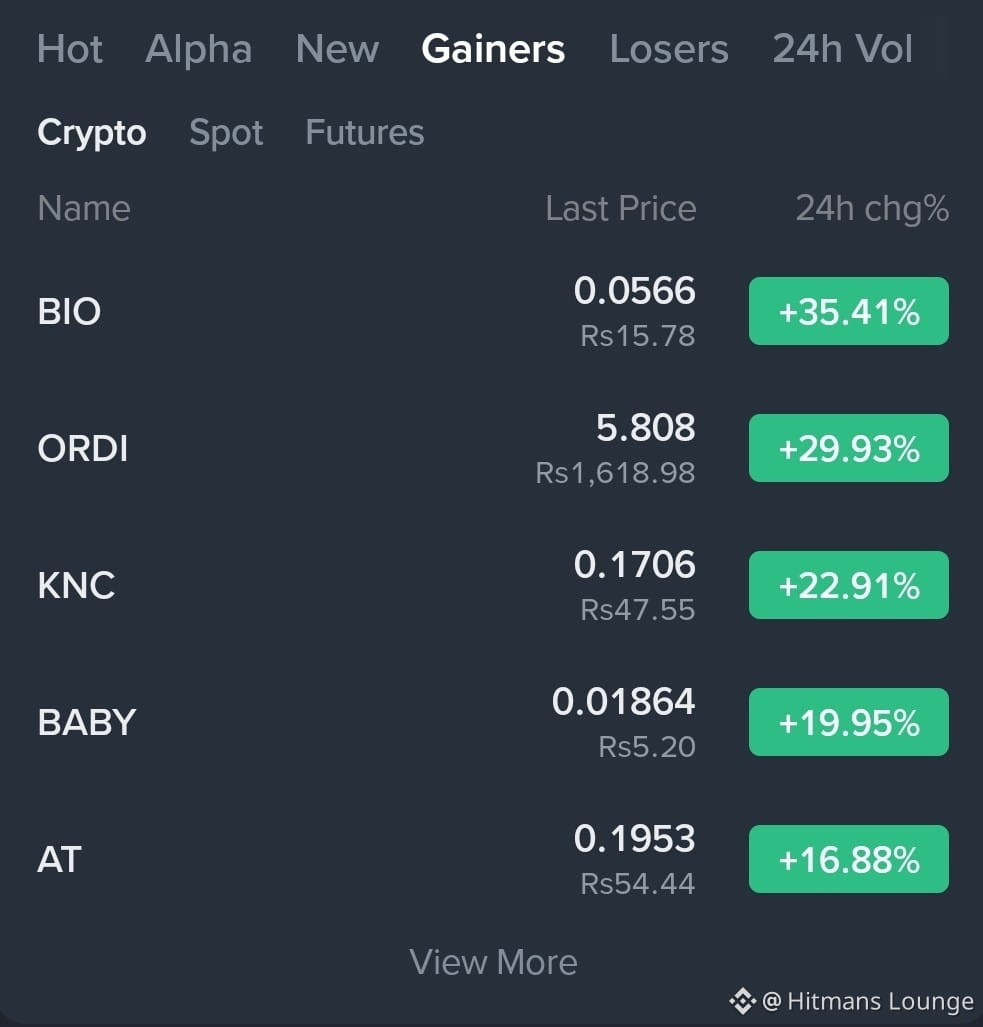Select the New tab
Screen dimensions: 983x1027
coord(337,49)
